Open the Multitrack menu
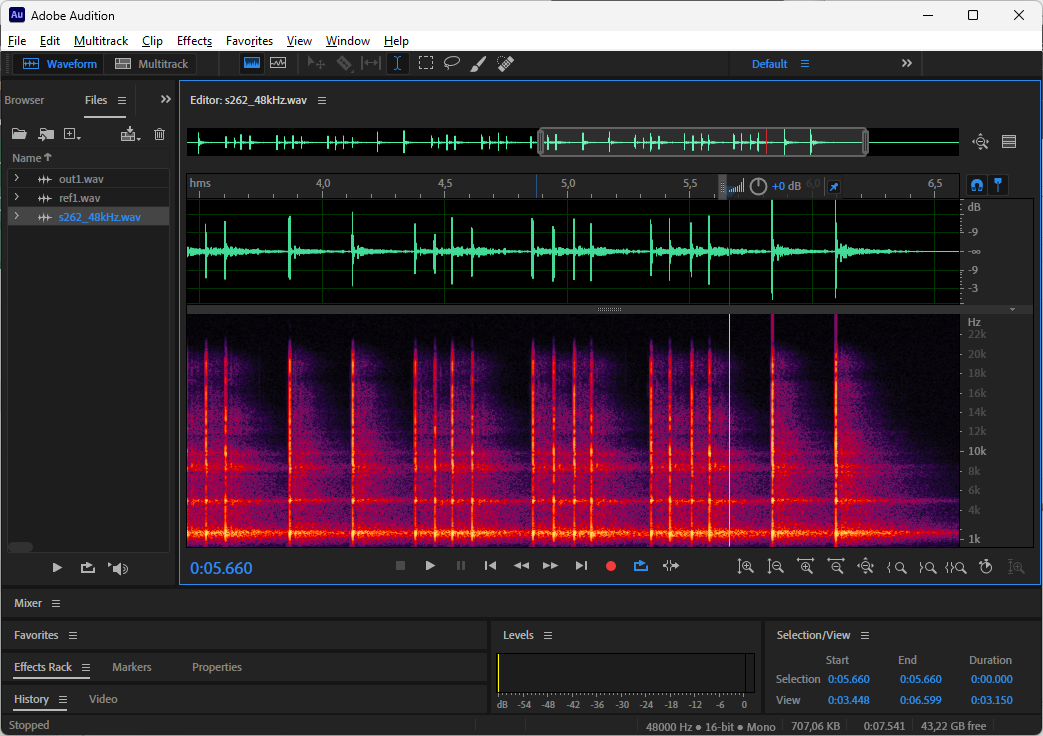 tap(101, 41)
